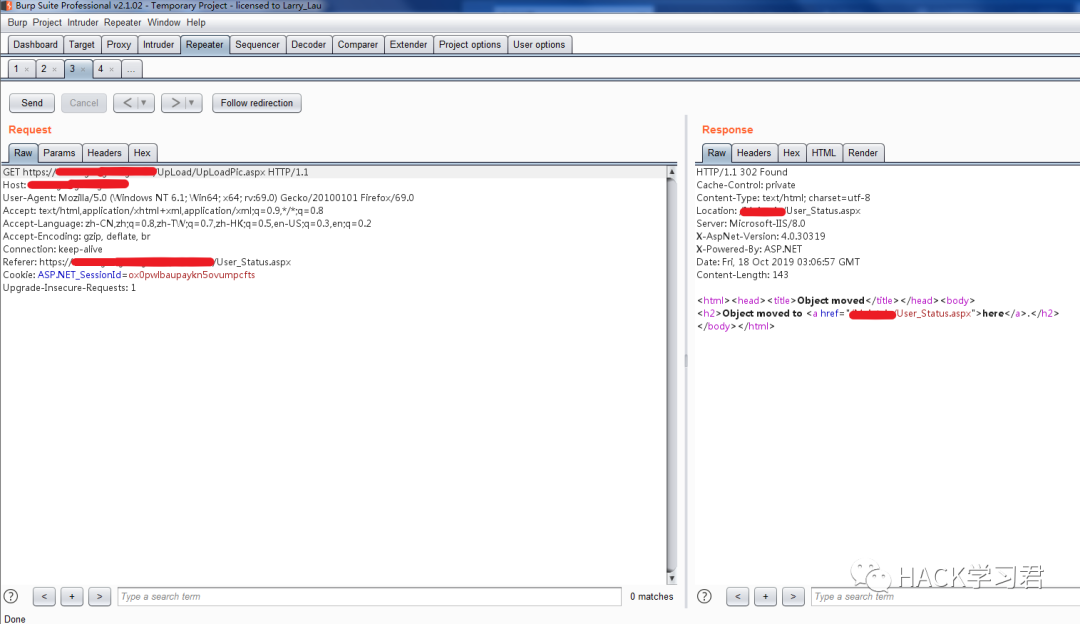Click the Upgrade-Insecure-Requests header line
1080x624 pixels.
click(70, 288)
